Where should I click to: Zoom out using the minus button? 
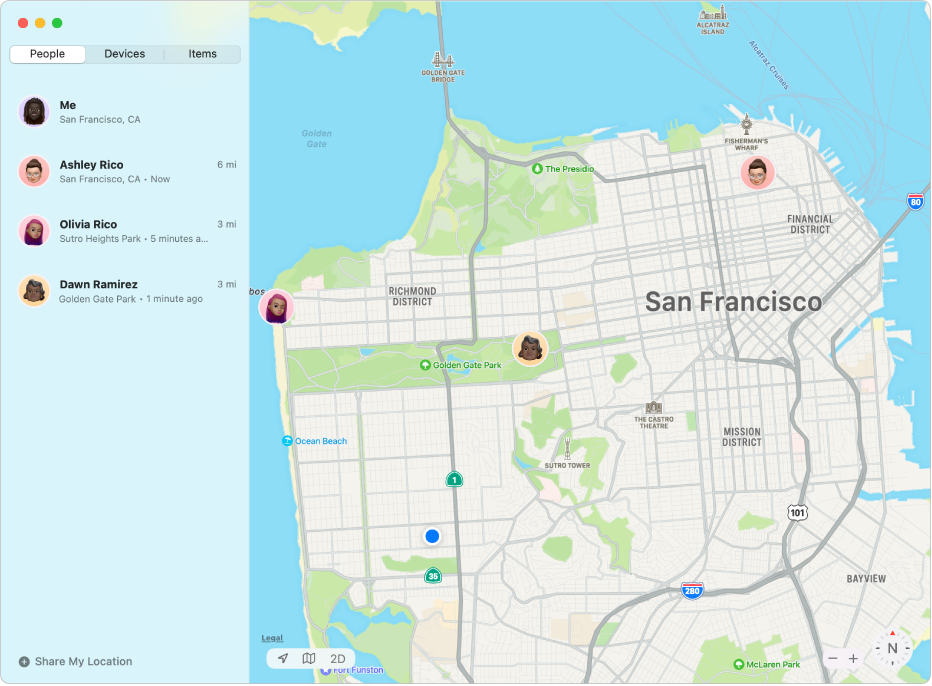[832, 659]
